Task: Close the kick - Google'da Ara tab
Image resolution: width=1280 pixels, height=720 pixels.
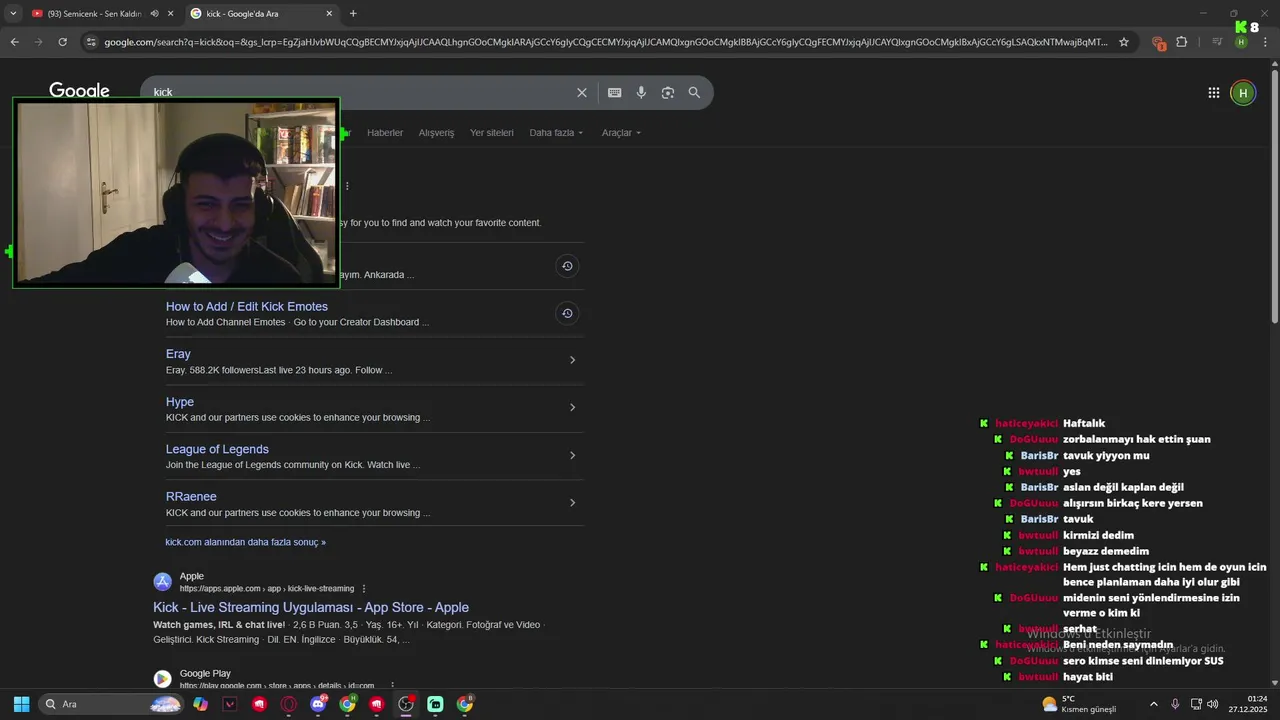Action: (329, 14)
